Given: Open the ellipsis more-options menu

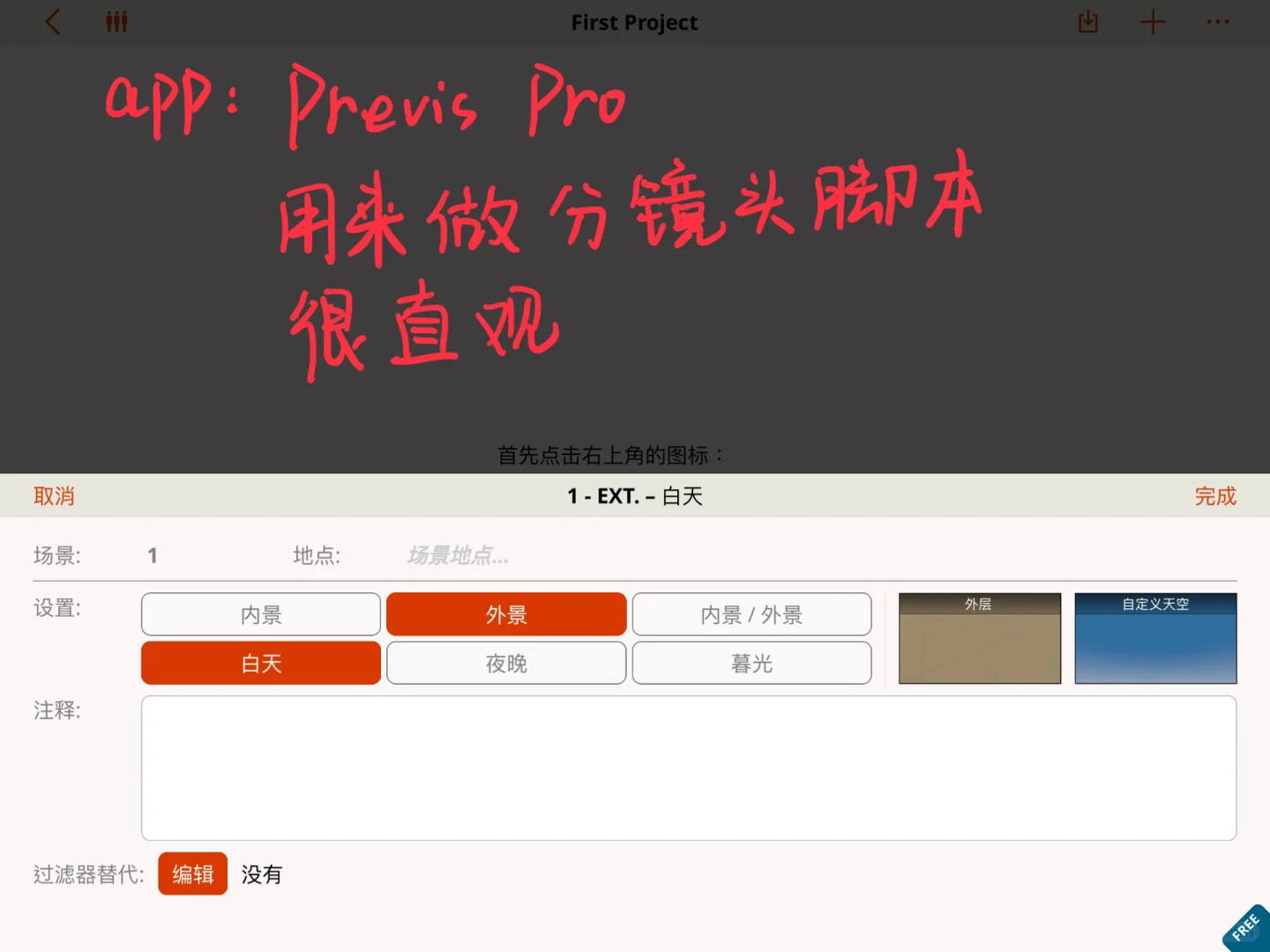Looking at the screenshot, I should (x=1217, y=22).
